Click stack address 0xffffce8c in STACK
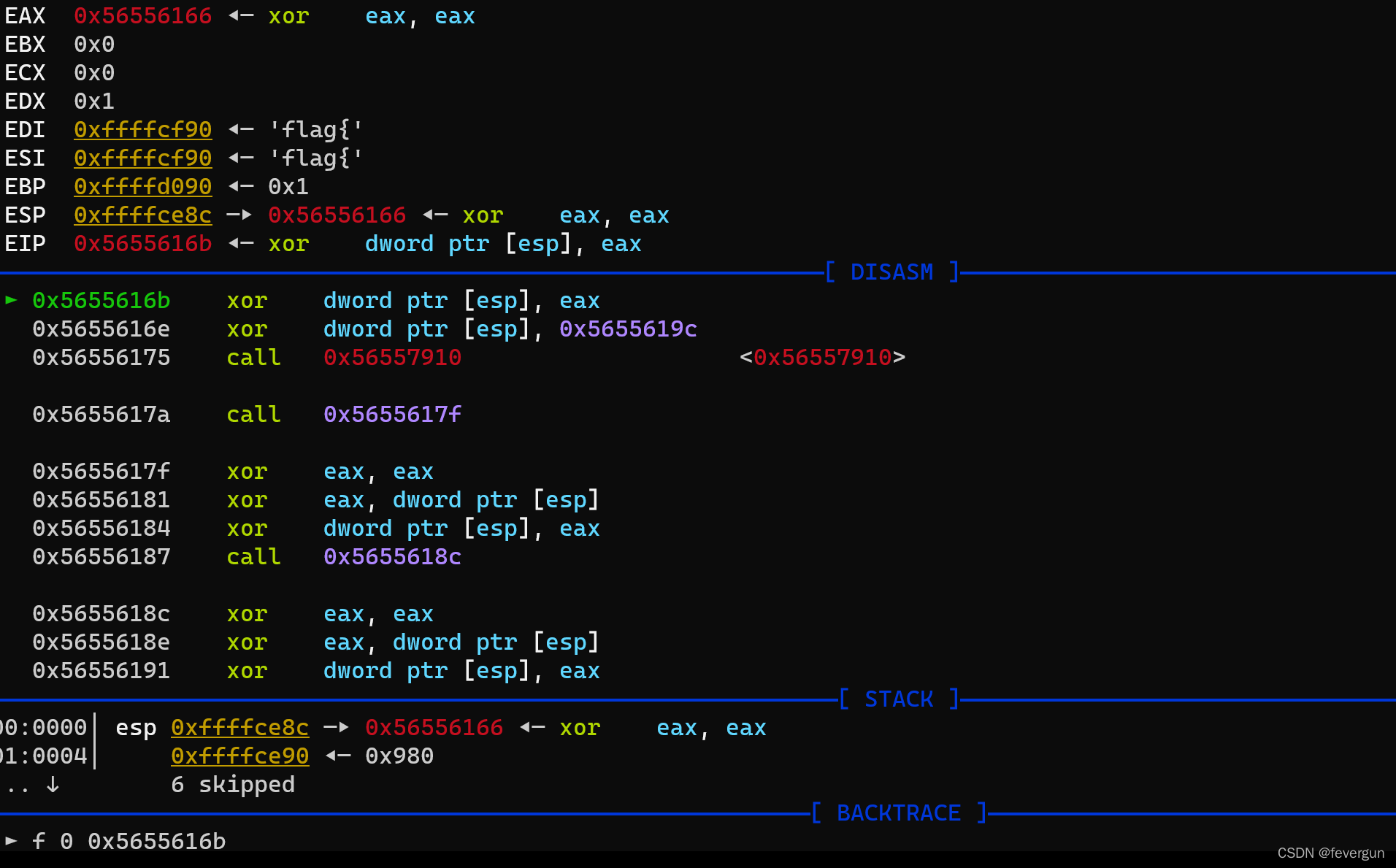This screenshot has width=1396, height=868. pos(239,728)
